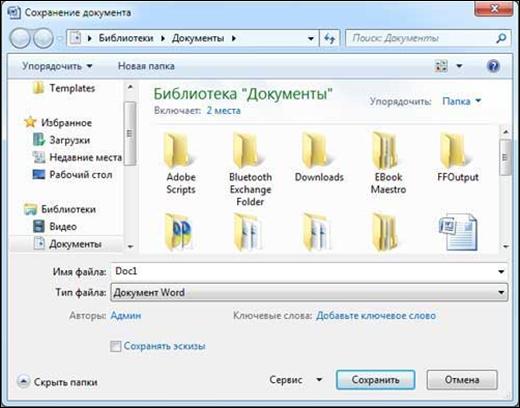Click Добавьте ключевое слово field
Screen dimensions: 520x408
tap(376, 315)
